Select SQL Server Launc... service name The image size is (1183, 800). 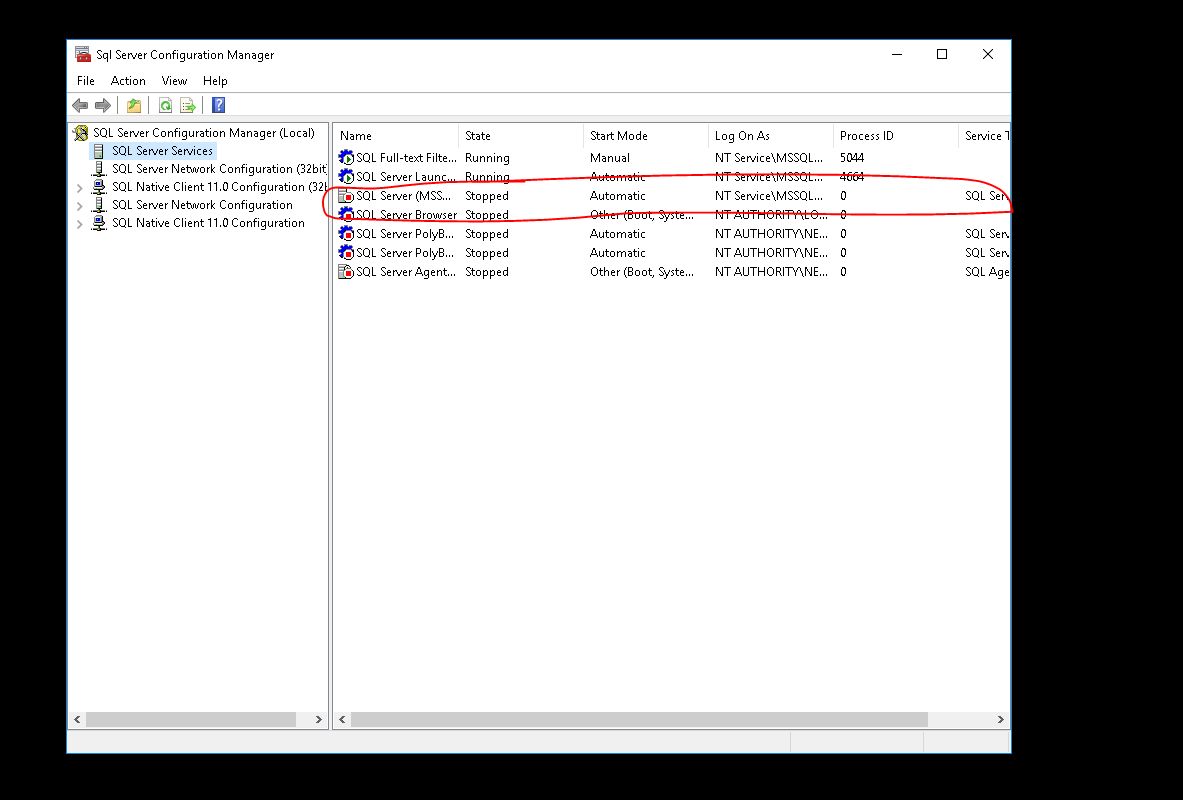[x=406, y=177]
